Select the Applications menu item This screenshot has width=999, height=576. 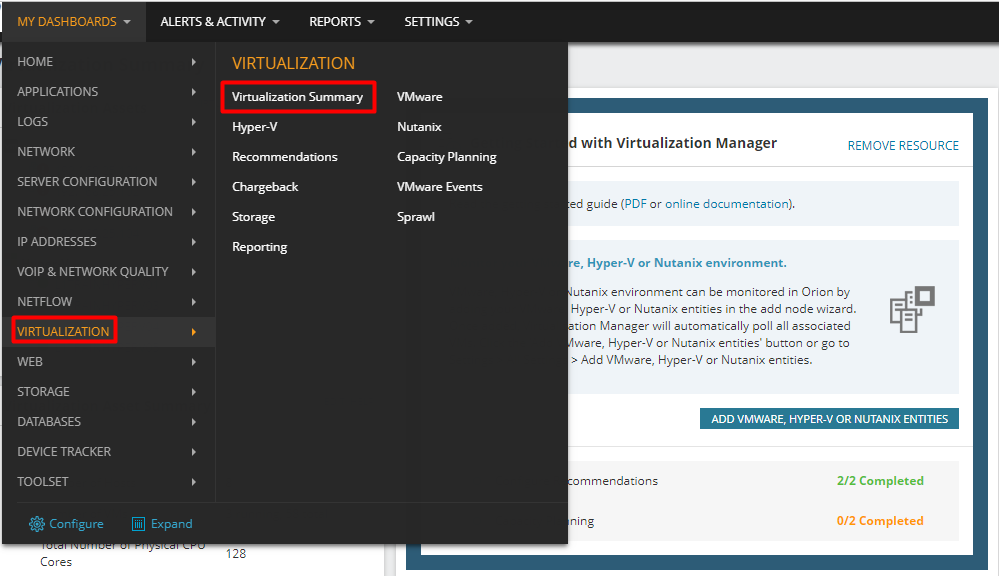click(57, 92)
